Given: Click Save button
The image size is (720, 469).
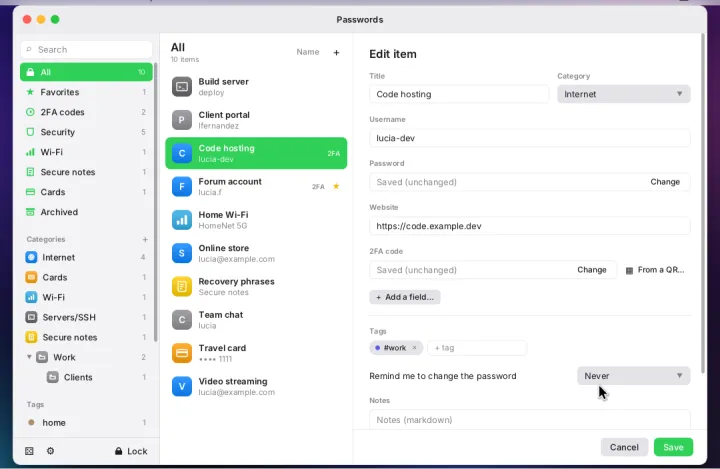Looking at the screenshot, I should click(673, 447).
